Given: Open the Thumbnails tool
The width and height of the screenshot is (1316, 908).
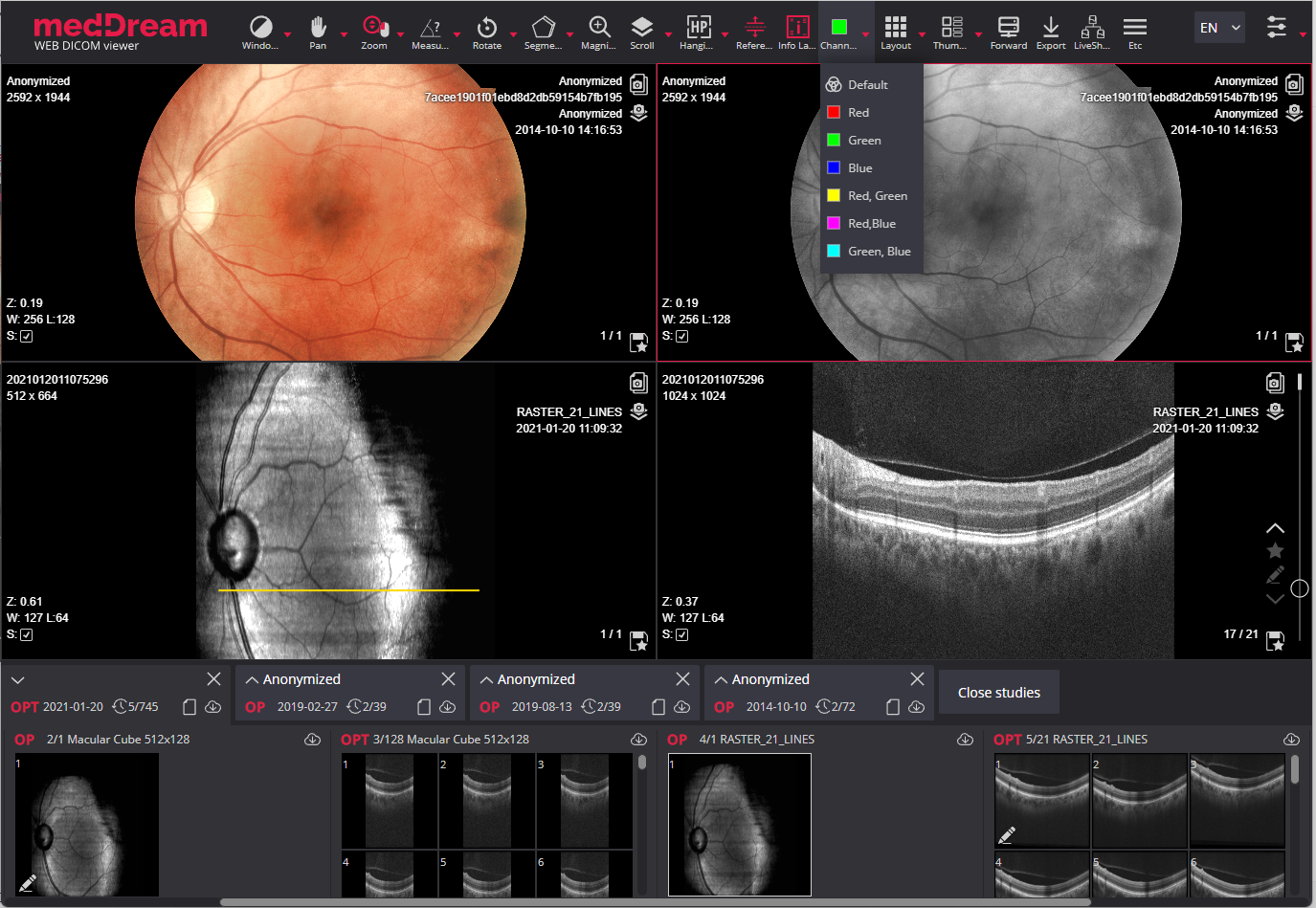Looking at the screenshot, I should [x=950, y=32].
